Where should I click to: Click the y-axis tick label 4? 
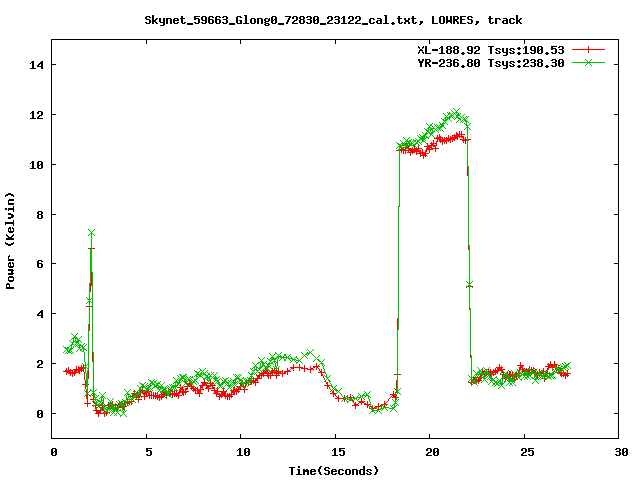coord(40,314)
